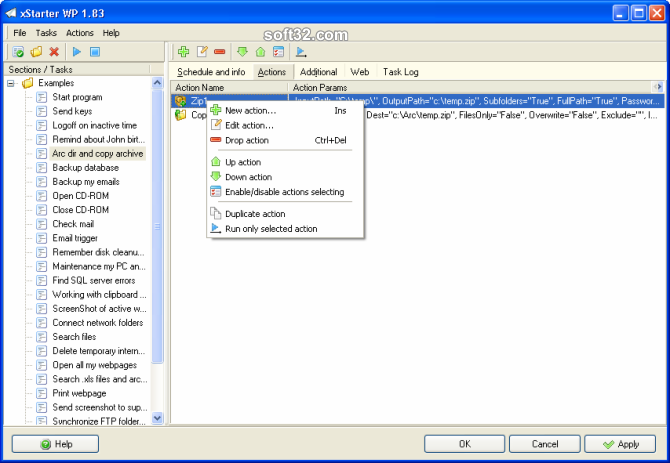
Task: Click the enable/disable actions selecting toolbar icon
Action: (278, 52)
